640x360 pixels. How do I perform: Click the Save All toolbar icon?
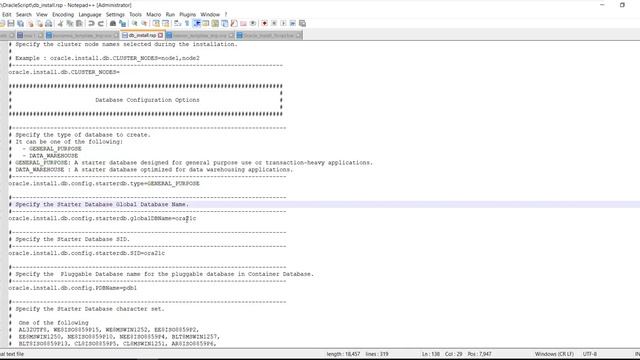tap(20, 23)
